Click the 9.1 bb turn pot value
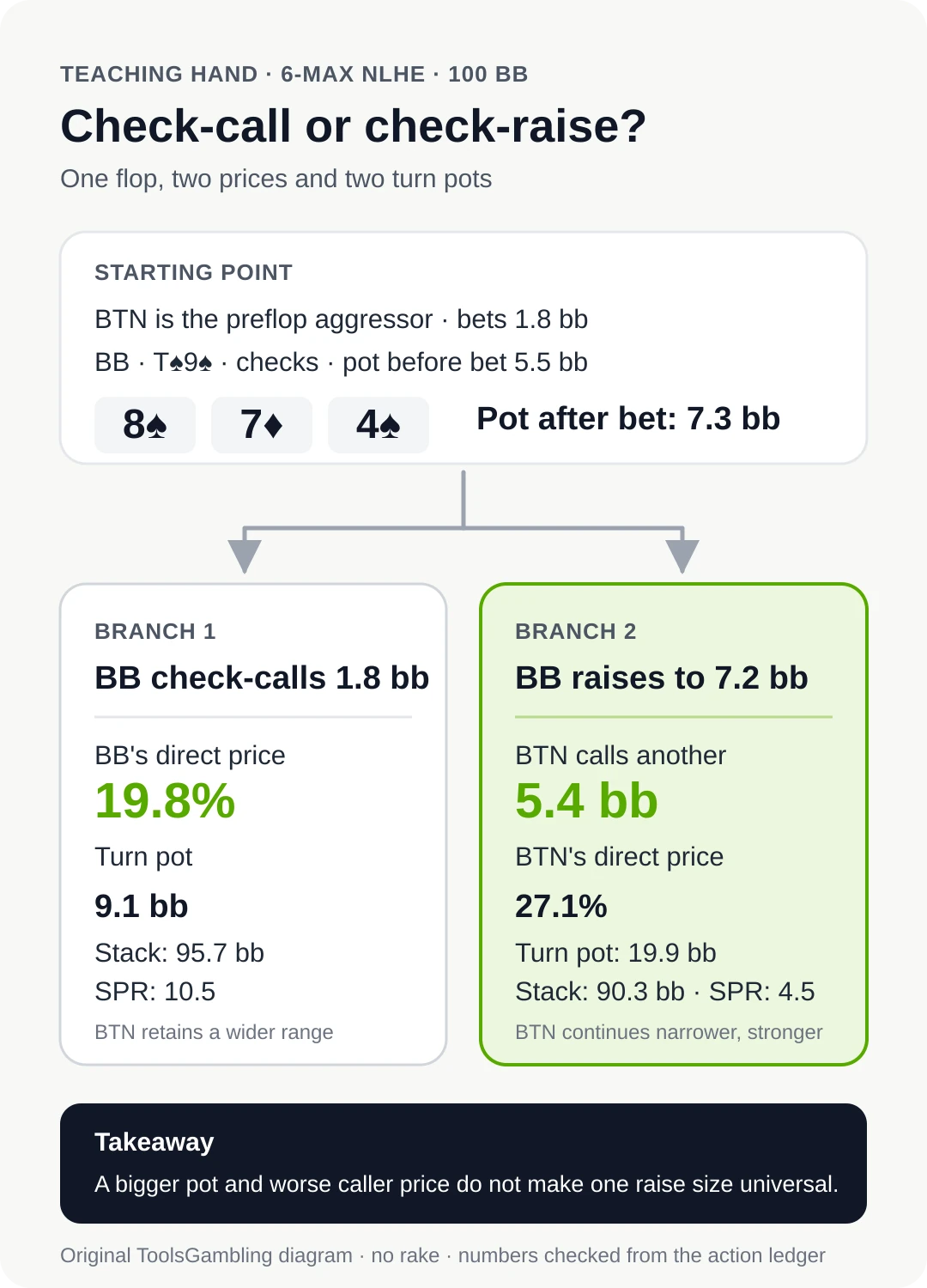Screen dimensions: 927x1288 pyautogui.click(x=142, y=906)
